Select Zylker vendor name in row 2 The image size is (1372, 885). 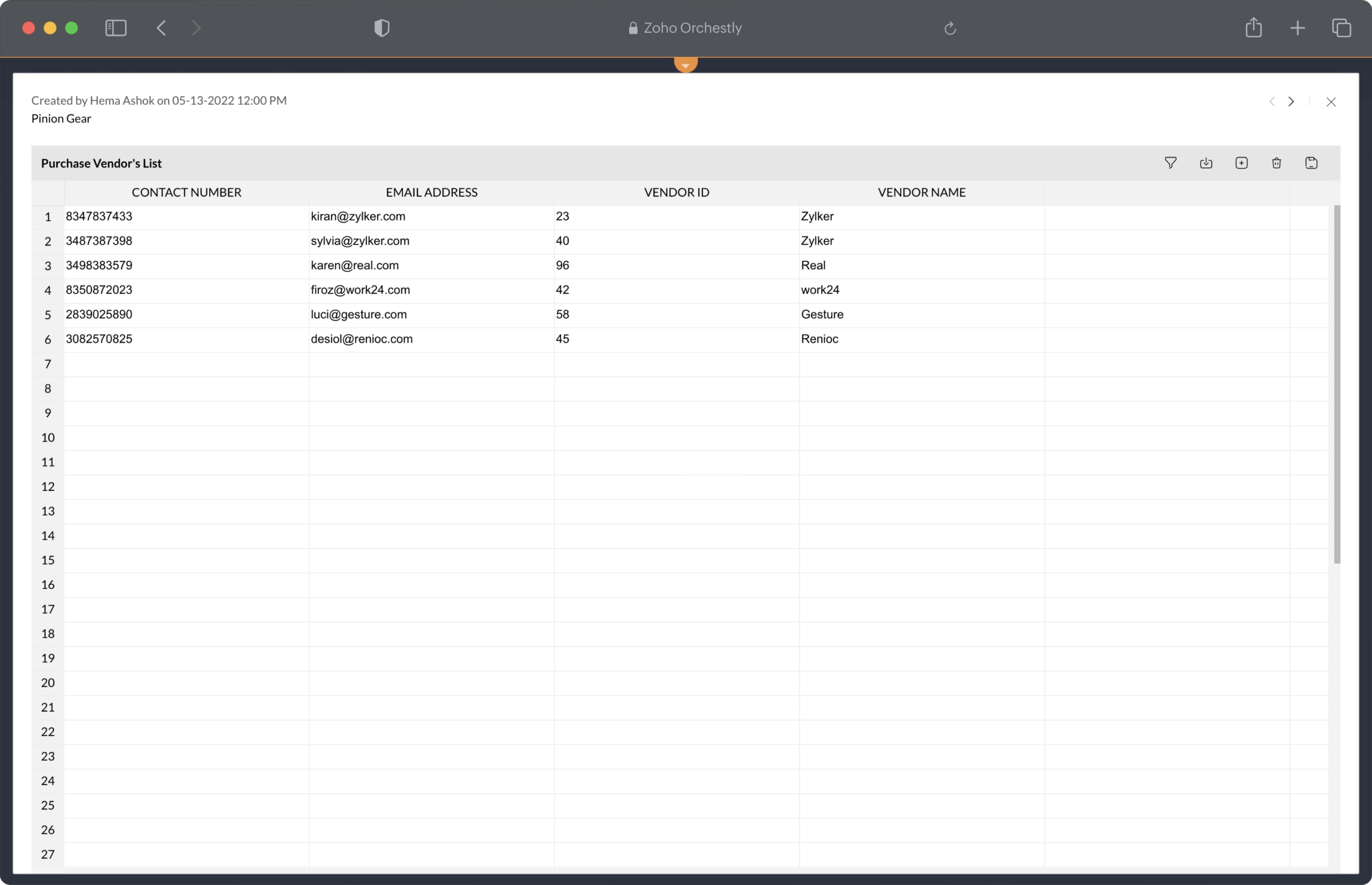tap(921, 241)
